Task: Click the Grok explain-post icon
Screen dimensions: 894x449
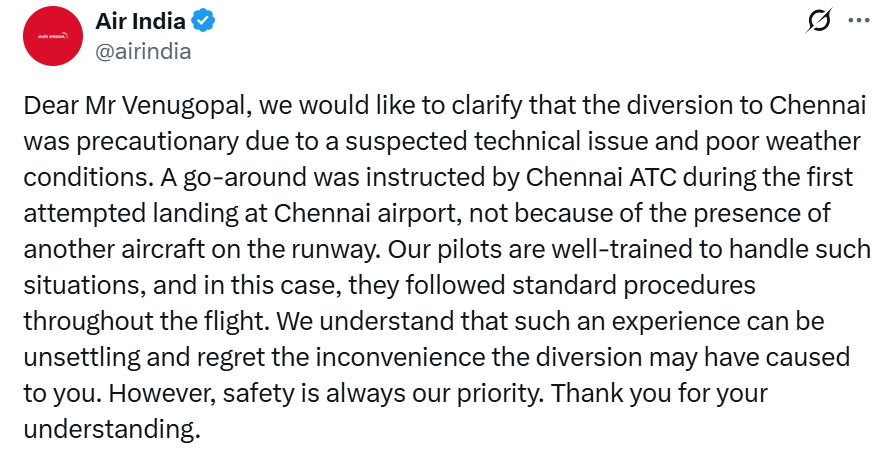Action: pyautogui.click(x=819, y=22)
